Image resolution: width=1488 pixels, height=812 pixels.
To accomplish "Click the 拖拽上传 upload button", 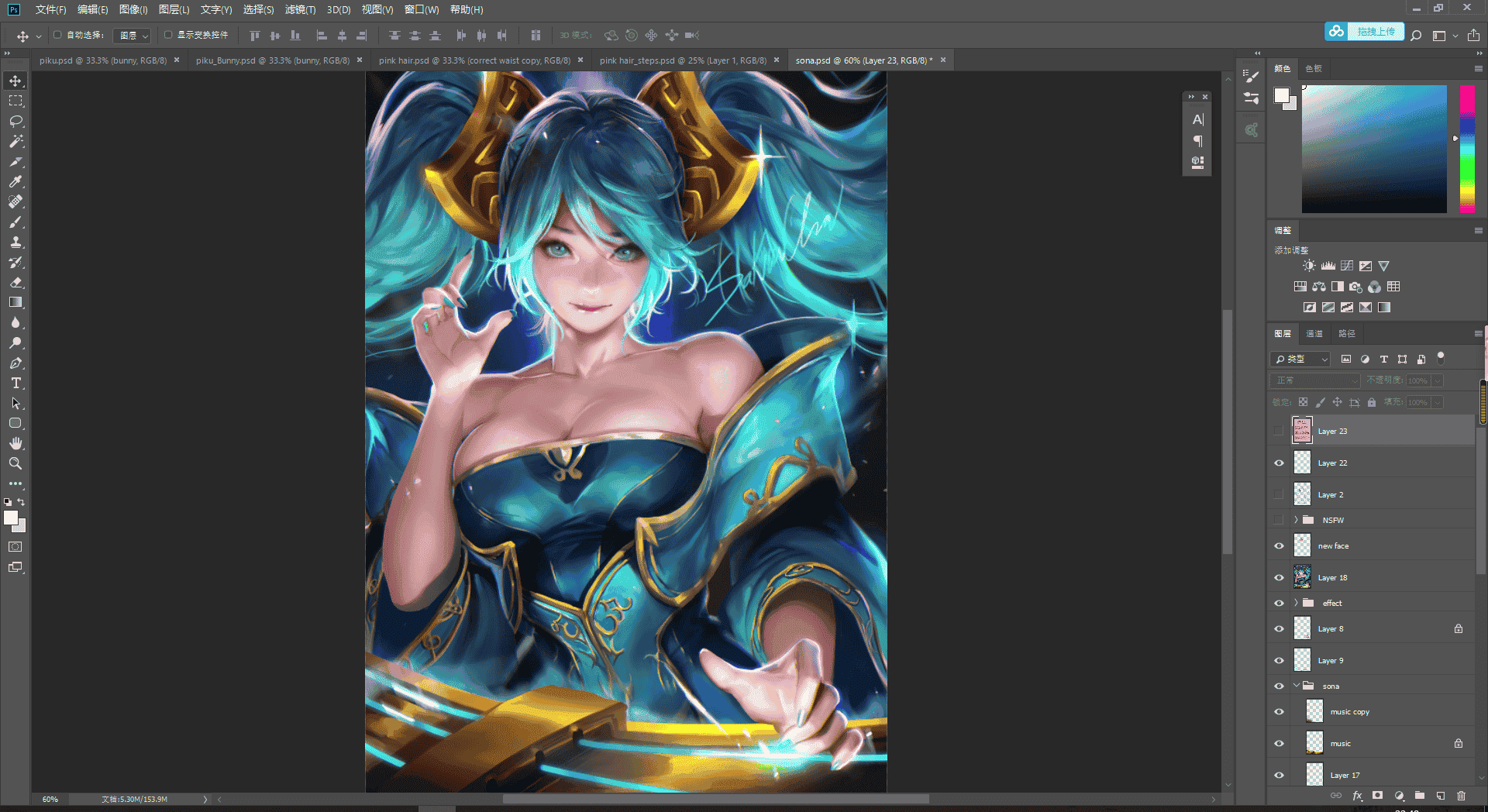I will tap(1365, 32).
